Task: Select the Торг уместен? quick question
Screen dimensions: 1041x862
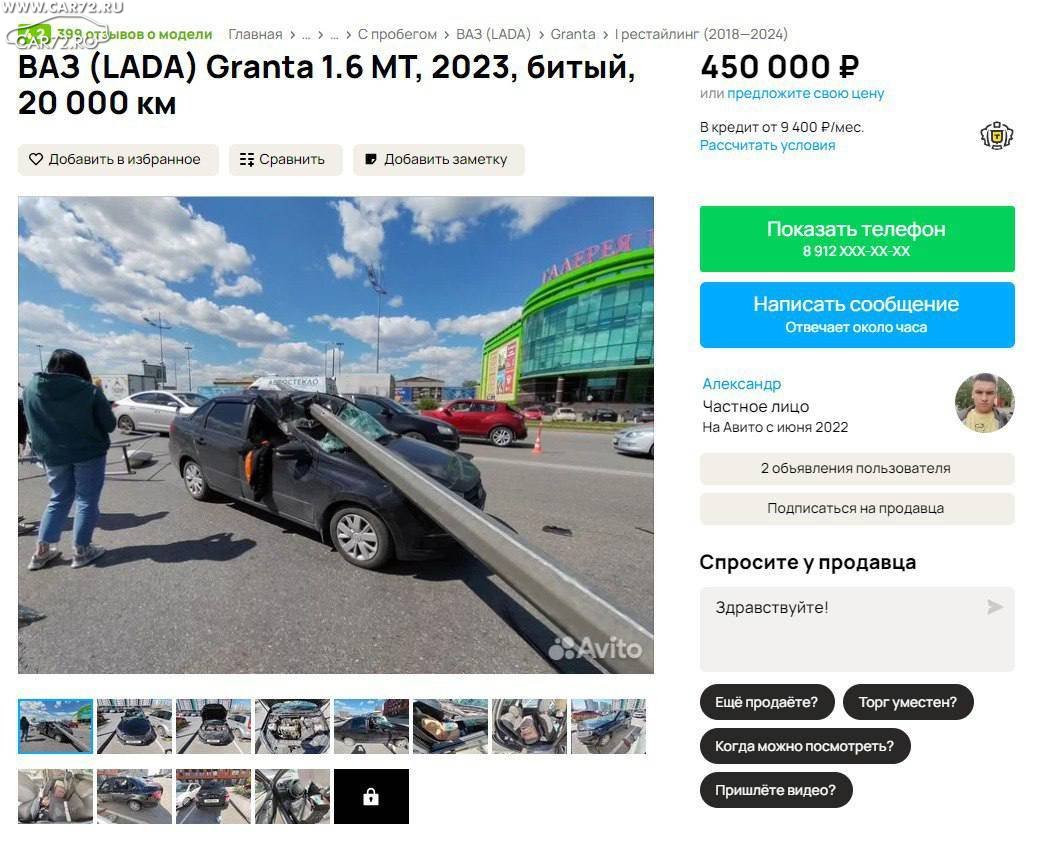Action: coord(908,702)
